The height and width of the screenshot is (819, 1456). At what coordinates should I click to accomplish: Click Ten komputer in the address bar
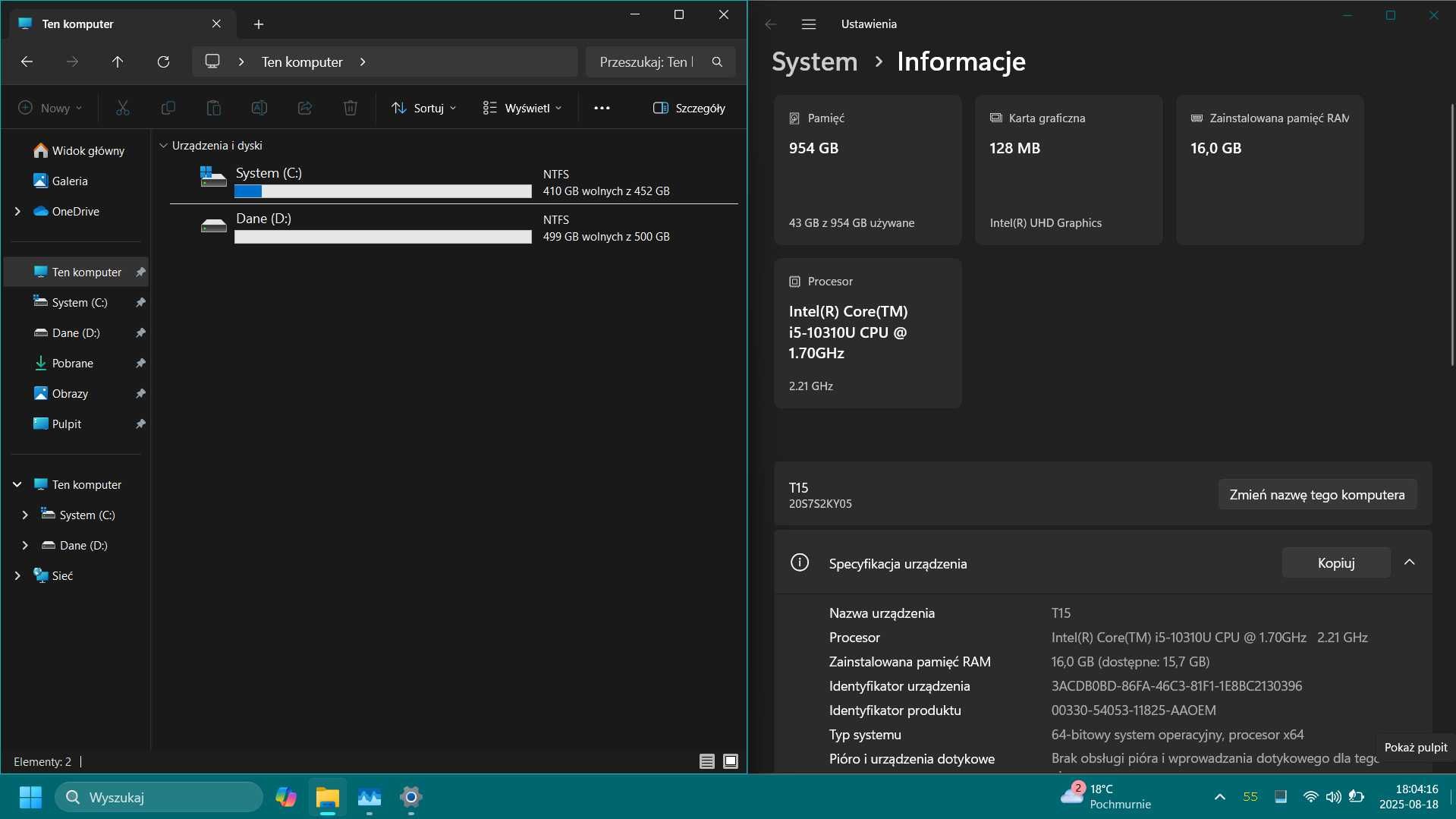click(x=302, y=62)
